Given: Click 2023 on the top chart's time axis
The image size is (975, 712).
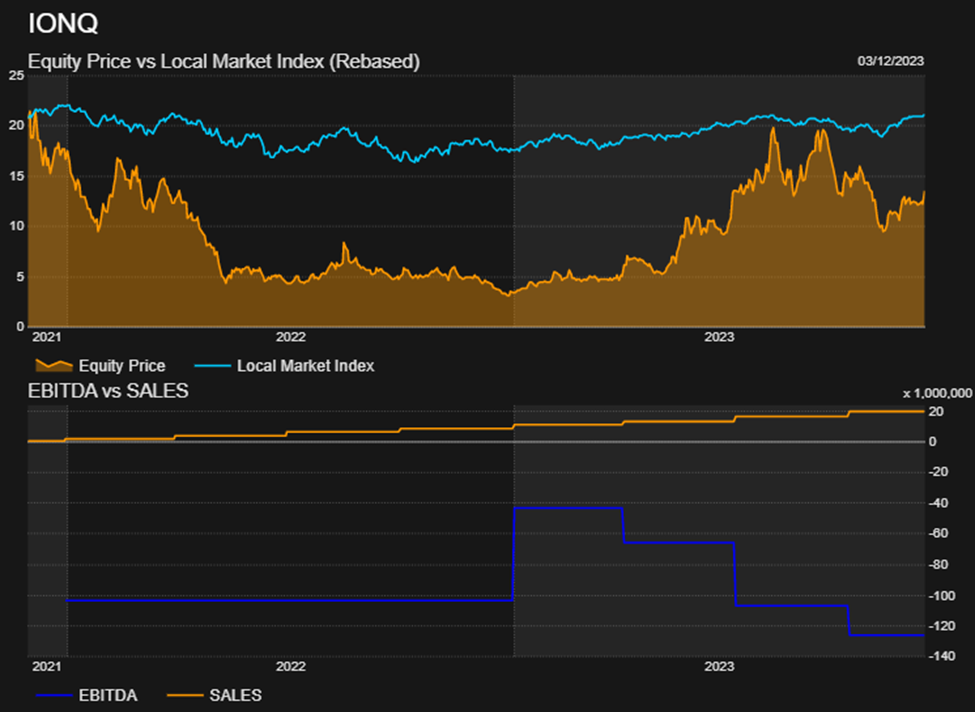Looking at the screenshot, I should (x=719, y=337).
